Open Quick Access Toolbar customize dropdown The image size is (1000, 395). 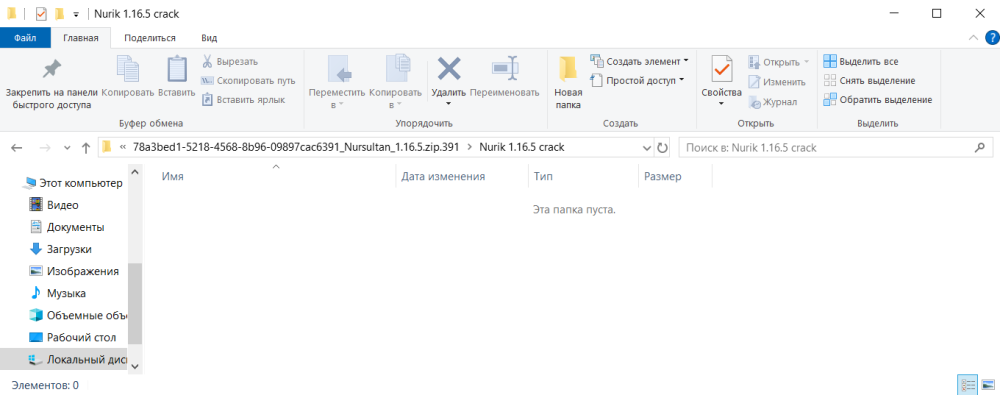pos(76,14)
